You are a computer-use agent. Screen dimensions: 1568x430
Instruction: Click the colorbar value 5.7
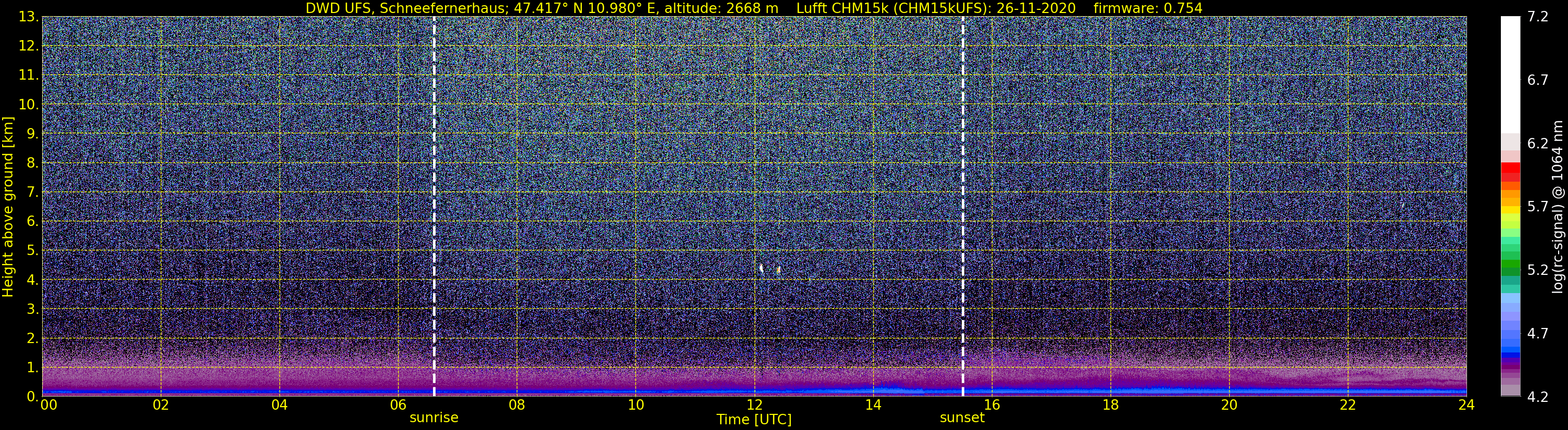coord(1538,207)
